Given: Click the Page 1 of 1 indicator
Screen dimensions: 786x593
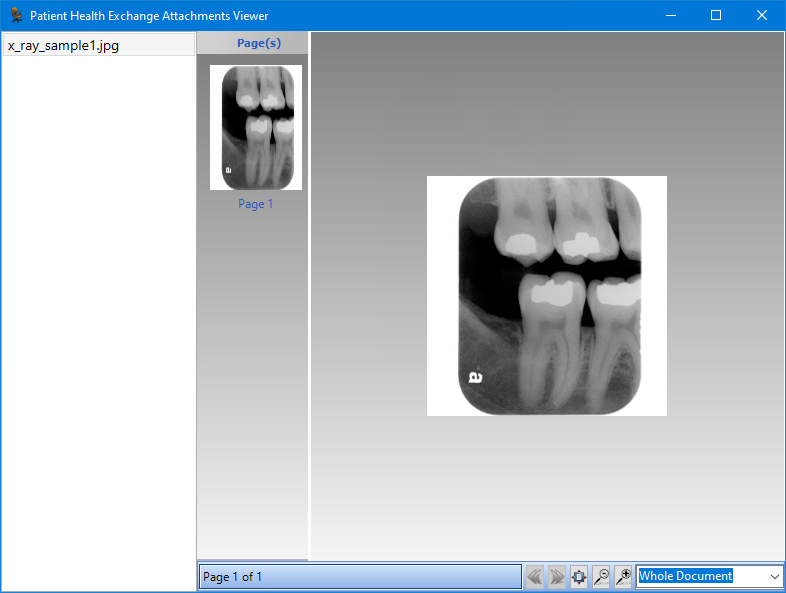Looking at the screenshot, I should 360,577.
